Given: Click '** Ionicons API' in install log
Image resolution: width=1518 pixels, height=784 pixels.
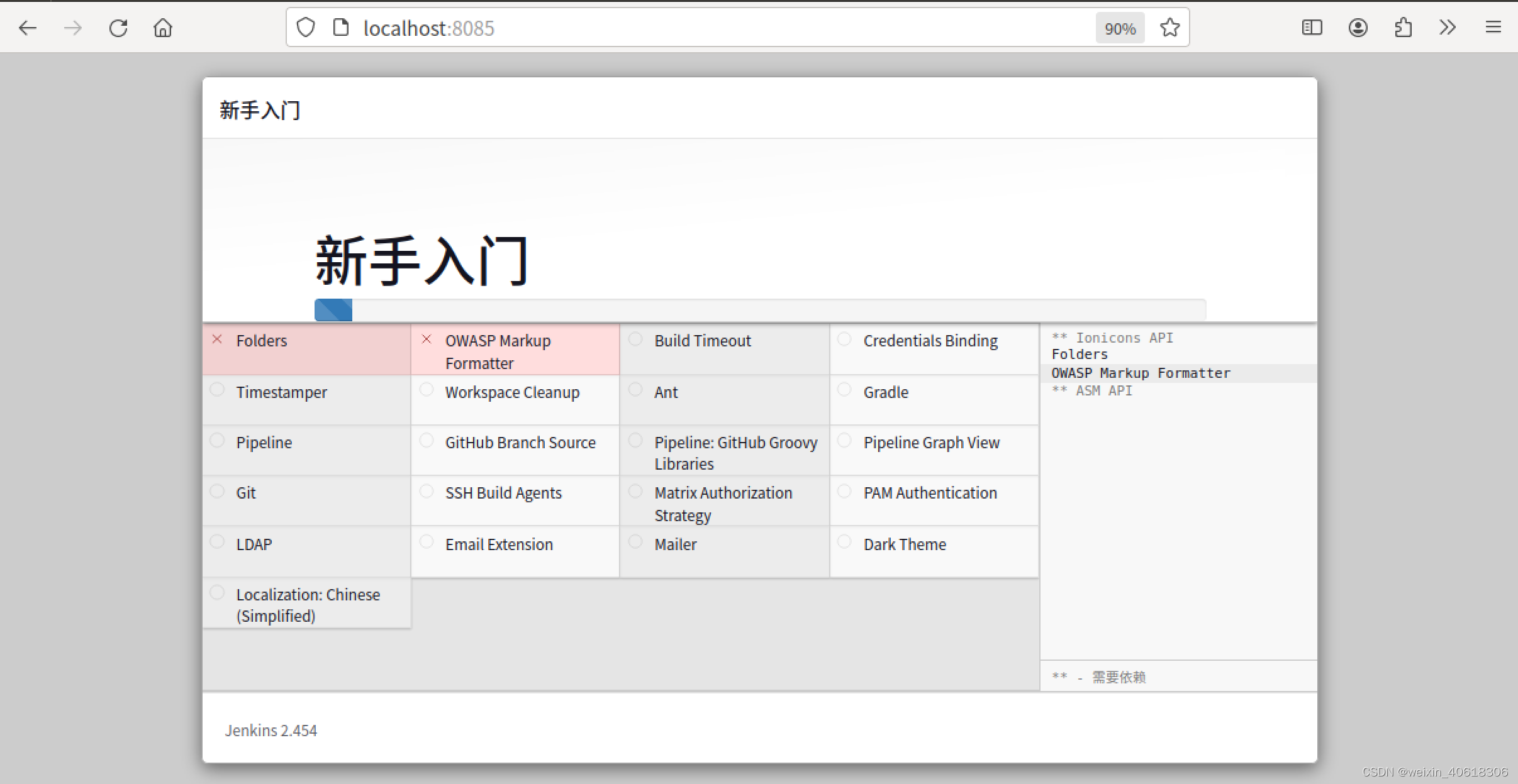Looking at the screenshot, I should point(1112,338).
